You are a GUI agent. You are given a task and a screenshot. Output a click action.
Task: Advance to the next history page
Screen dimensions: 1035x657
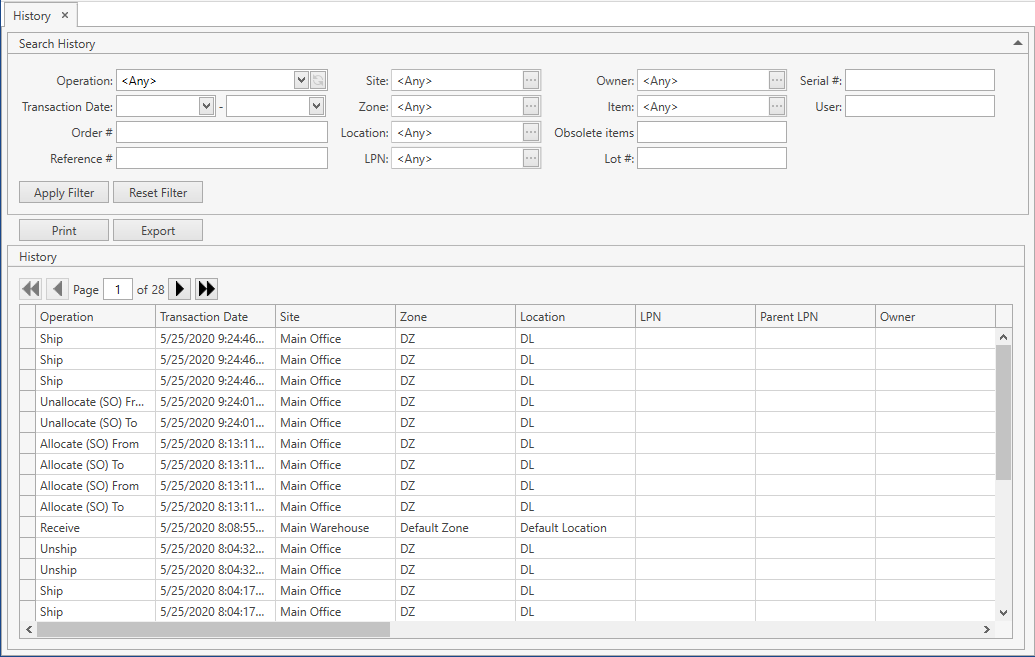[180, 289]
